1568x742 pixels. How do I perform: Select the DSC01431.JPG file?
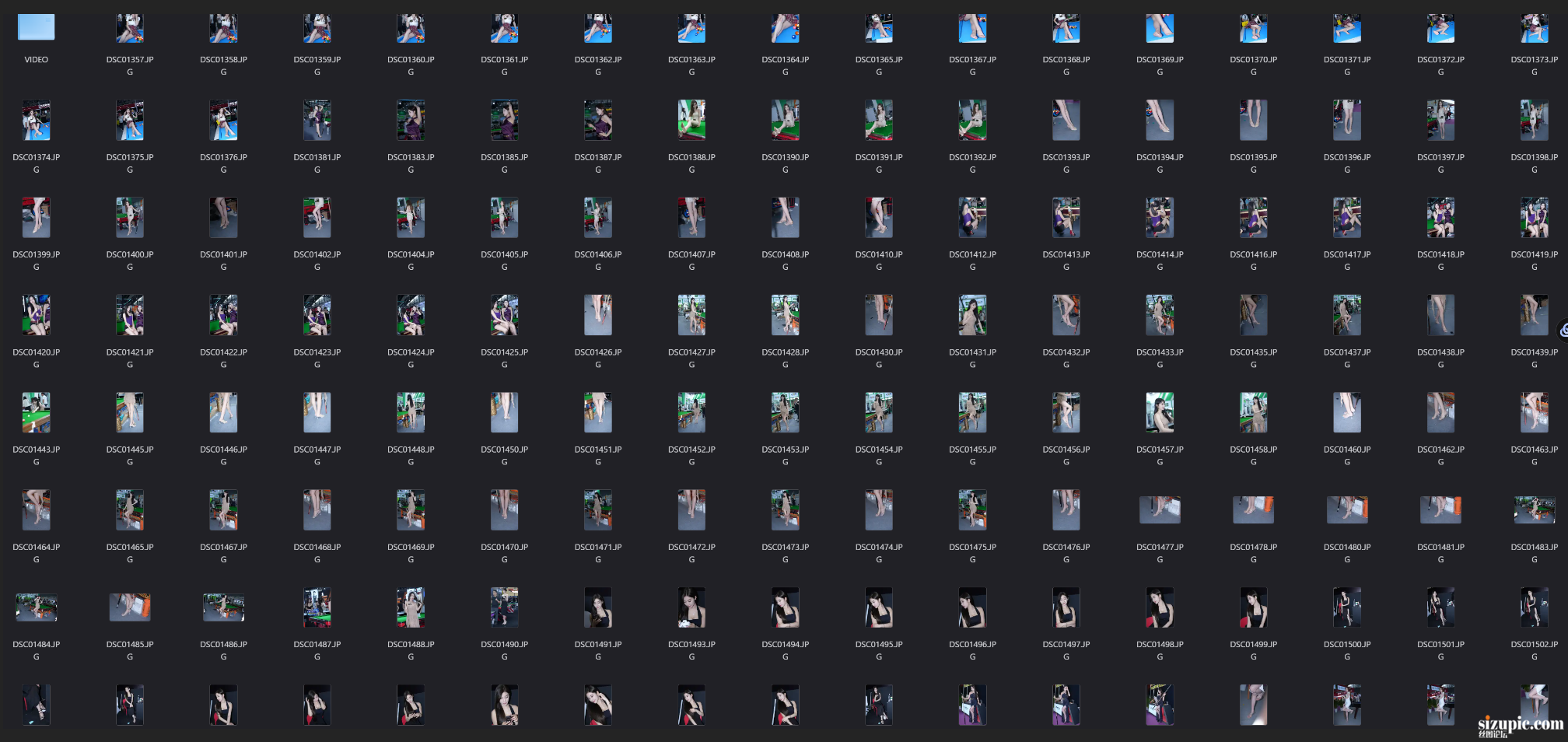click(x=972, y=315)
